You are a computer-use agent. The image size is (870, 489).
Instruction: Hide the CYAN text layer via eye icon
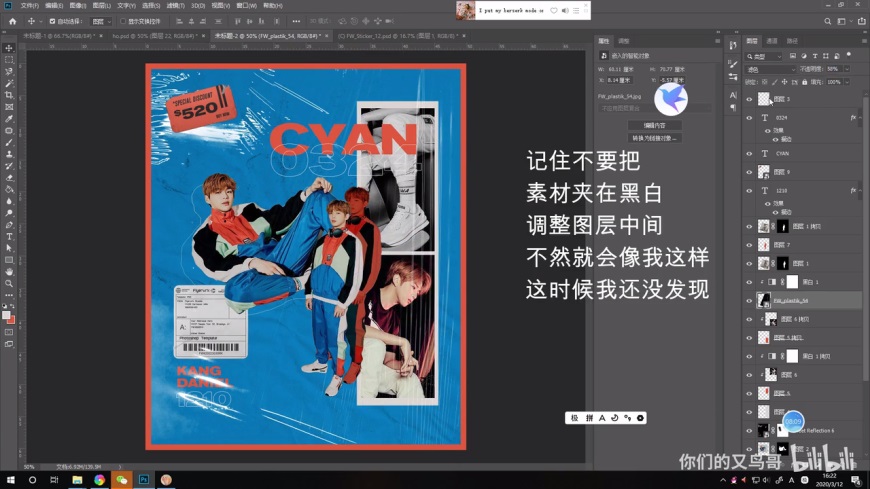(749, 154)
